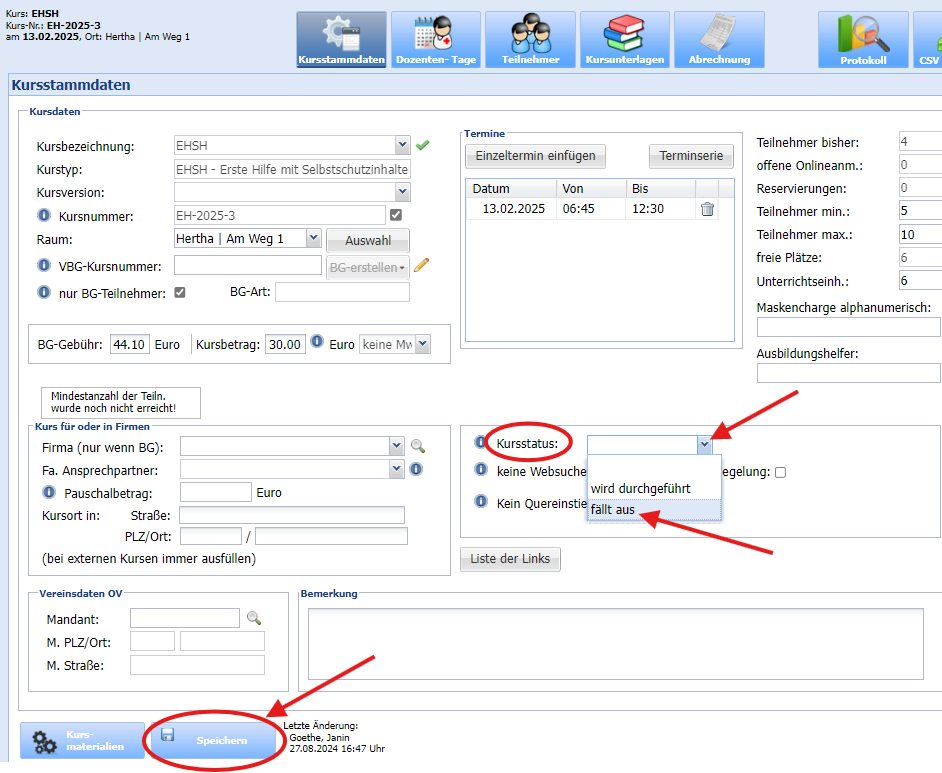942x773 pixels.
Task: Click magnifier icon beside Firma field
Action: click(x=418, y=446)
